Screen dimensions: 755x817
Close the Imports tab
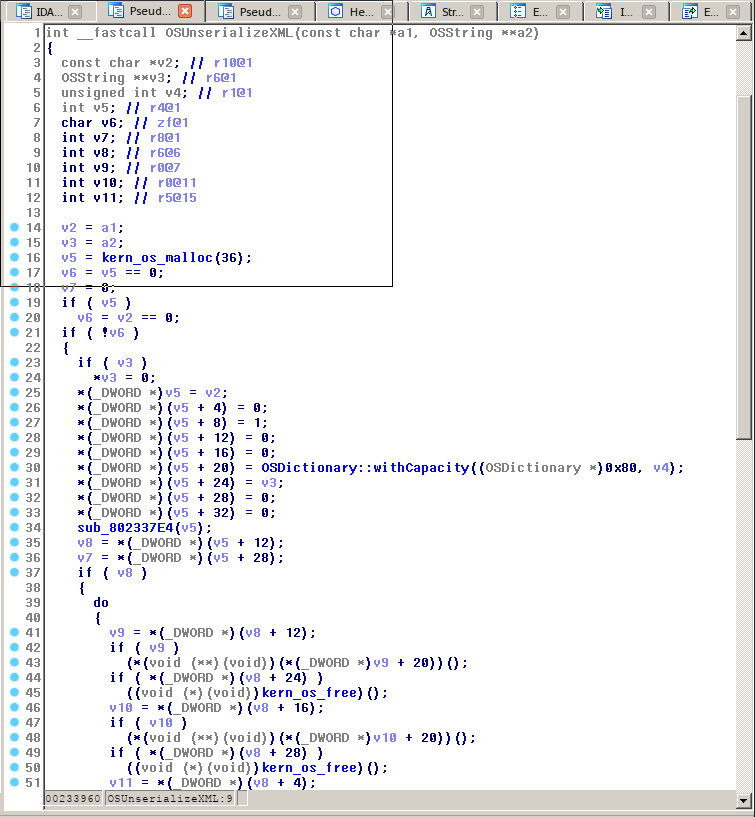(649, 11)
